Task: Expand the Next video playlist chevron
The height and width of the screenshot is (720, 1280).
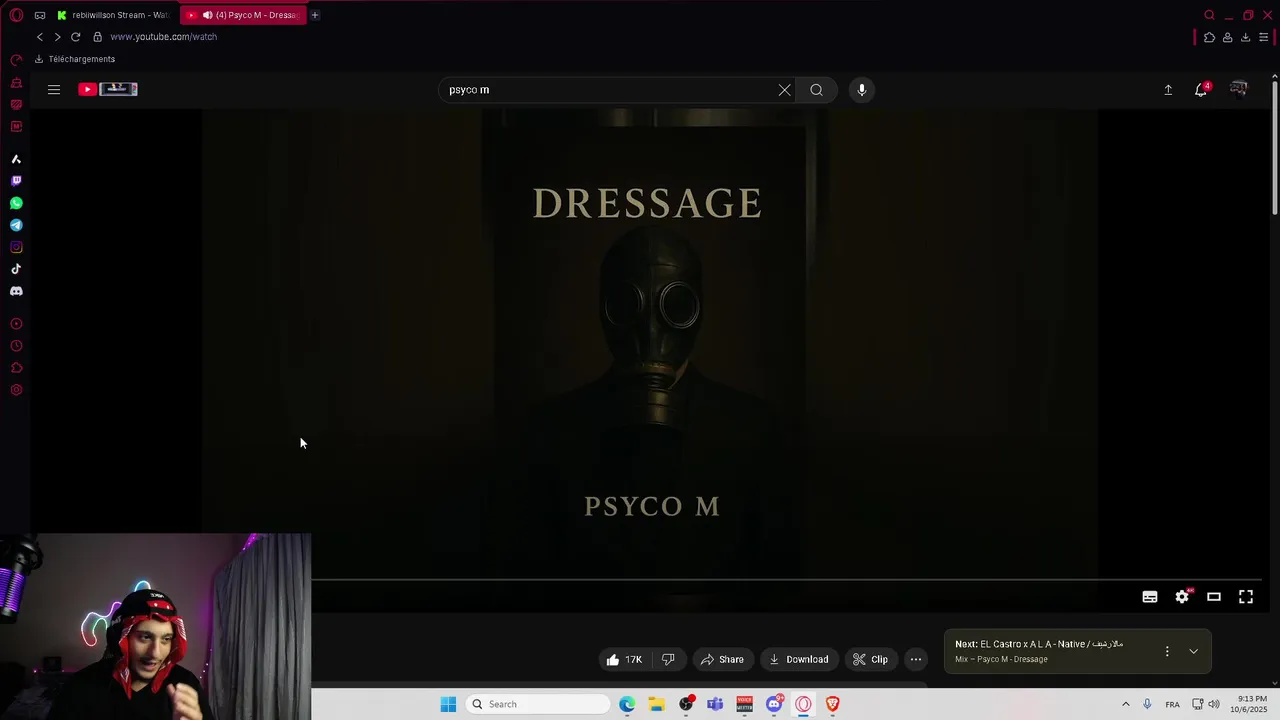Action: tap(1193, 652)
